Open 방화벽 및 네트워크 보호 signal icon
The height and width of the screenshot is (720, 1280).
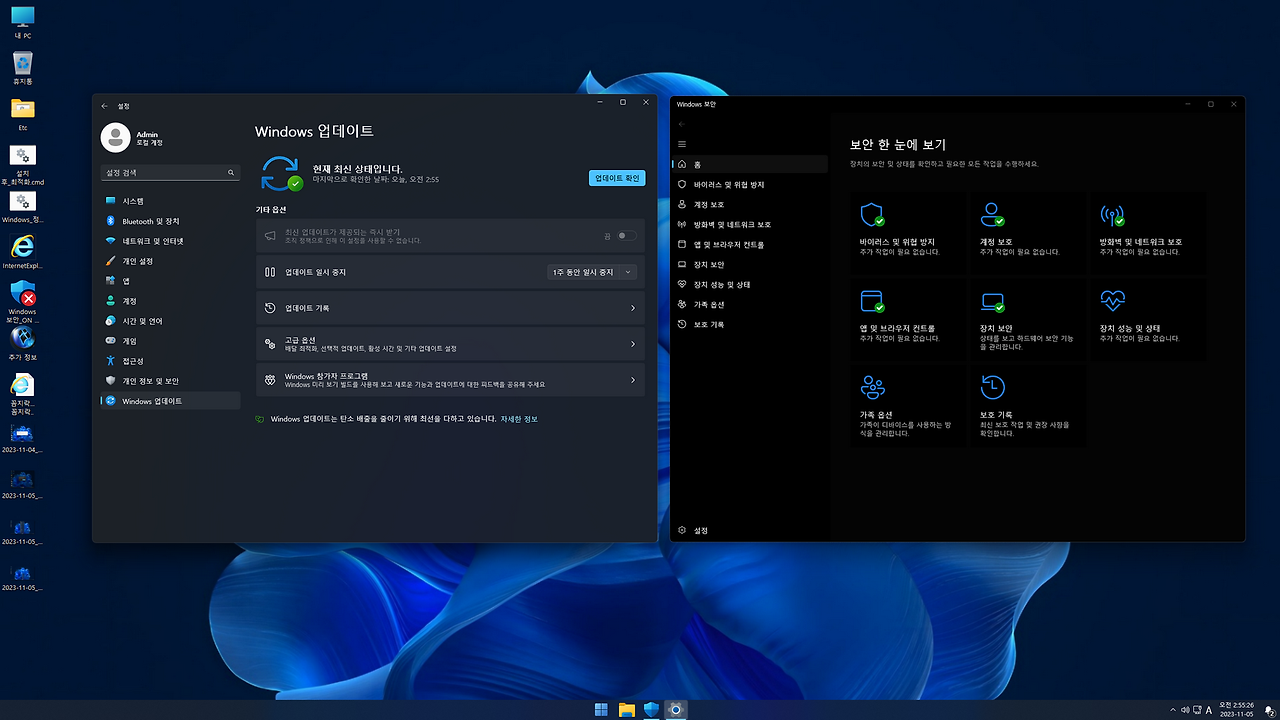coord(1110,214)
